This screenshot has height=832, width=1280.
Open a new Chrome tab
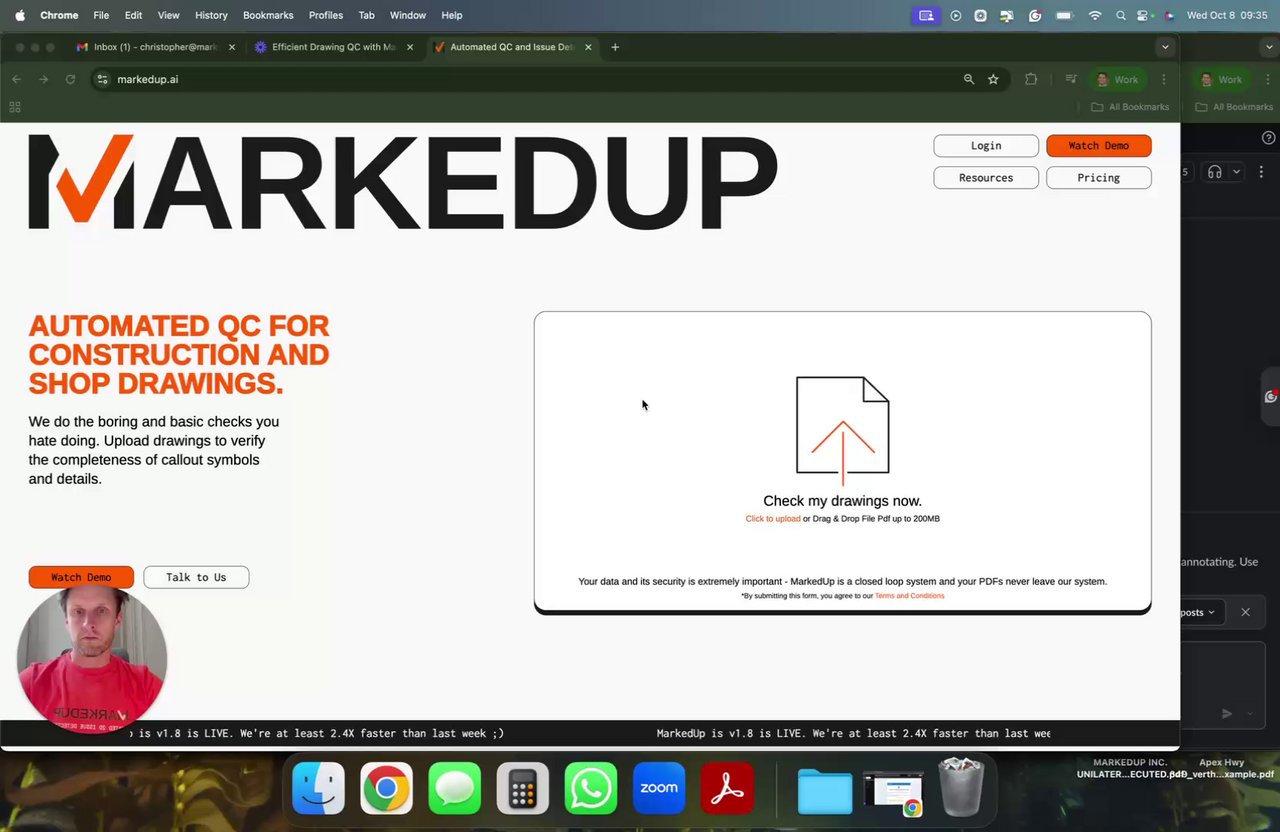615,47
